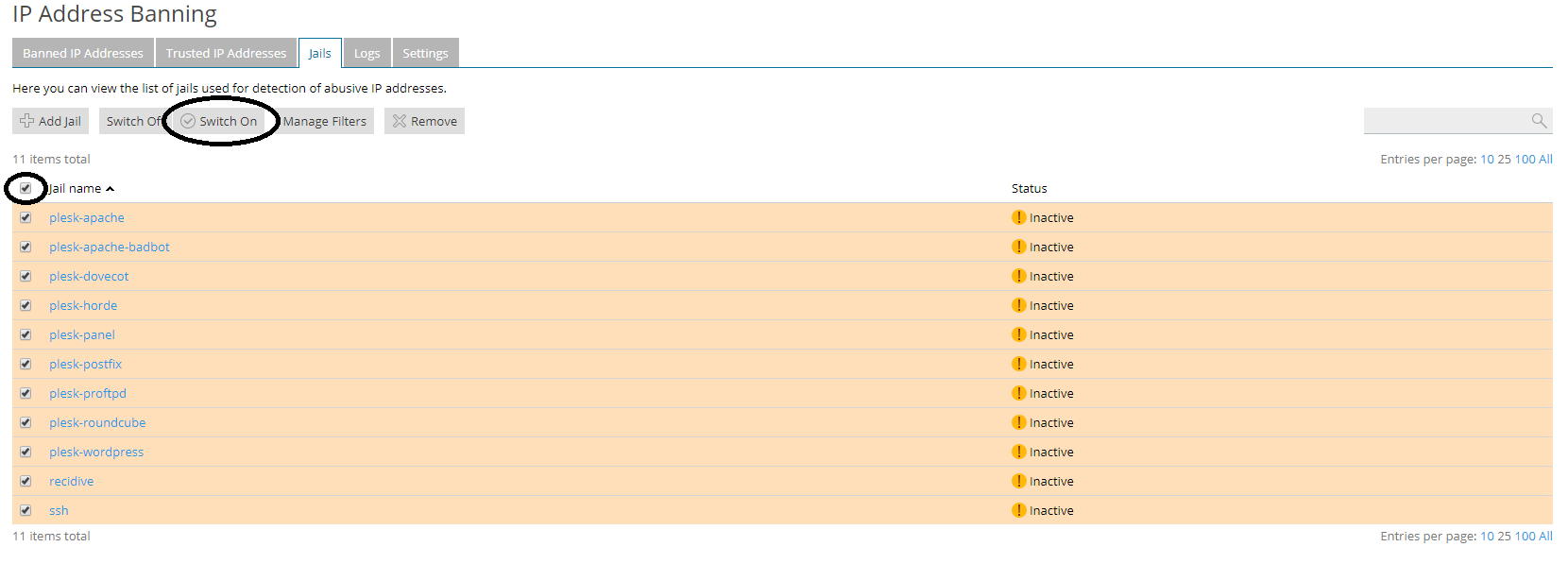Image resolution: width=1568 pixels, height=581 pixels.
Task: Uncheck the plesk-apache-badbot checkbox
Action: (26, 247)
